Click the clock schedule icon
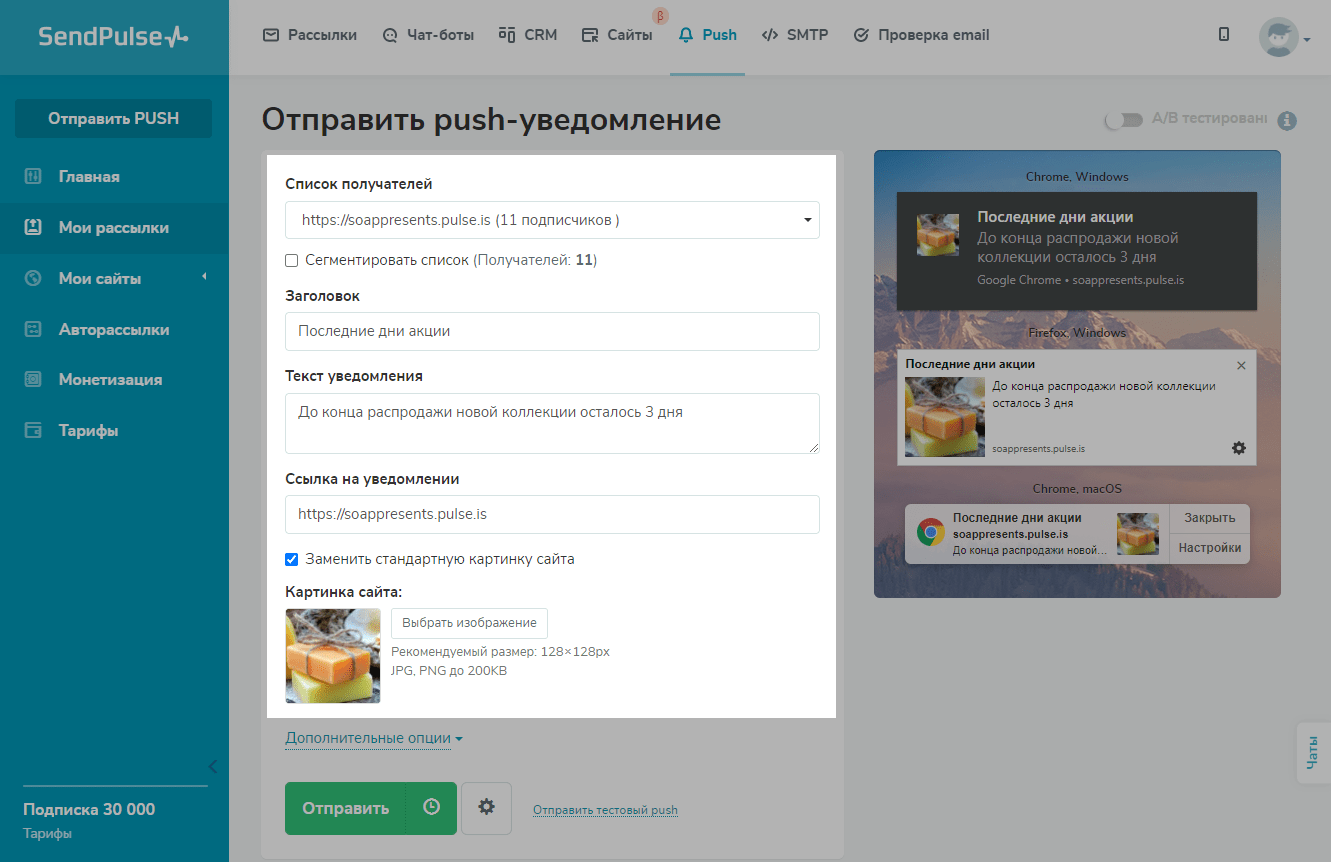This screenshot has height=862, width=1331. tap(432, 807)
